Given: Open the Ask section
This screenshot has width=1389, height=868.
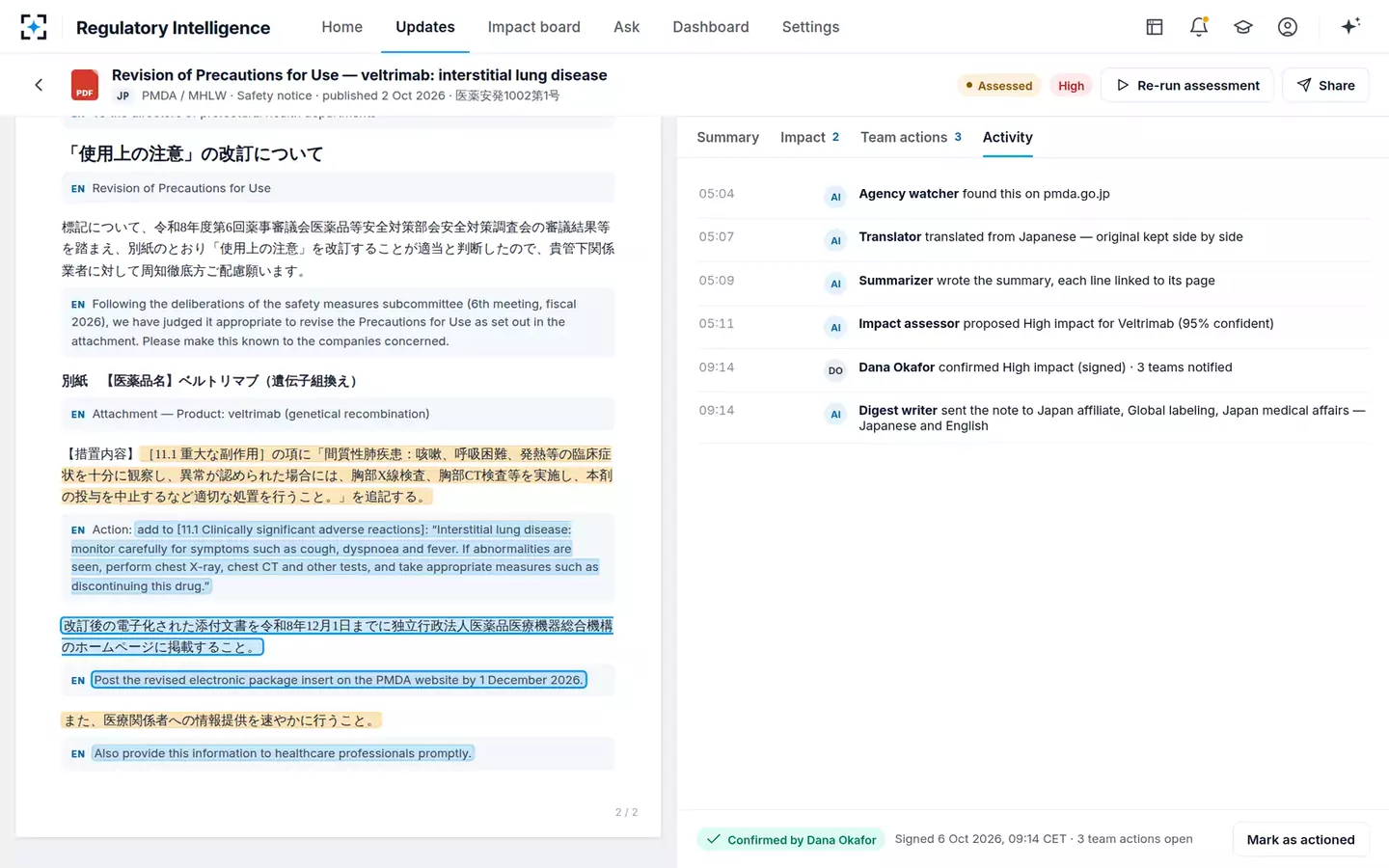Looking at the screenshot, I should [x=626, y=27].
